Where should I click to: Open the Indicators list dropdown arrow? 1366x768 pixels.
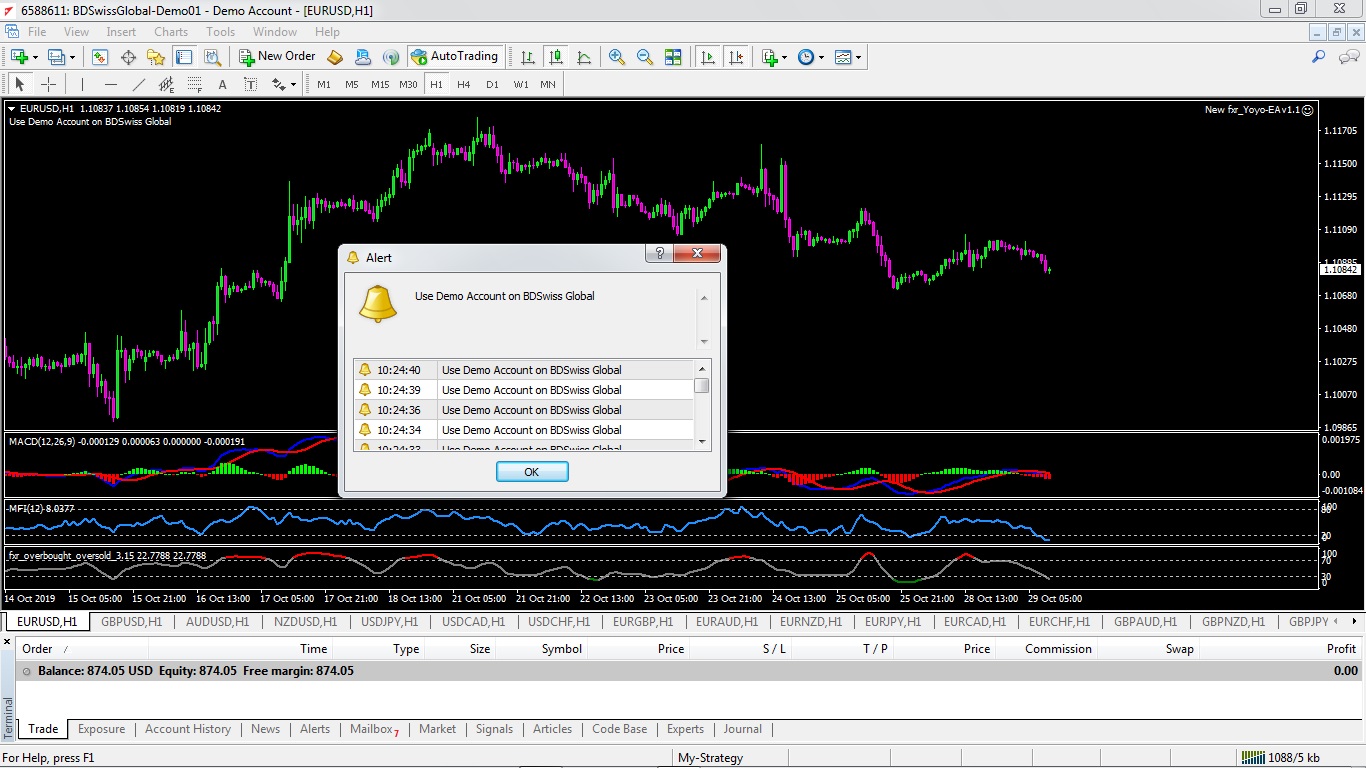(x=785, y=58)
